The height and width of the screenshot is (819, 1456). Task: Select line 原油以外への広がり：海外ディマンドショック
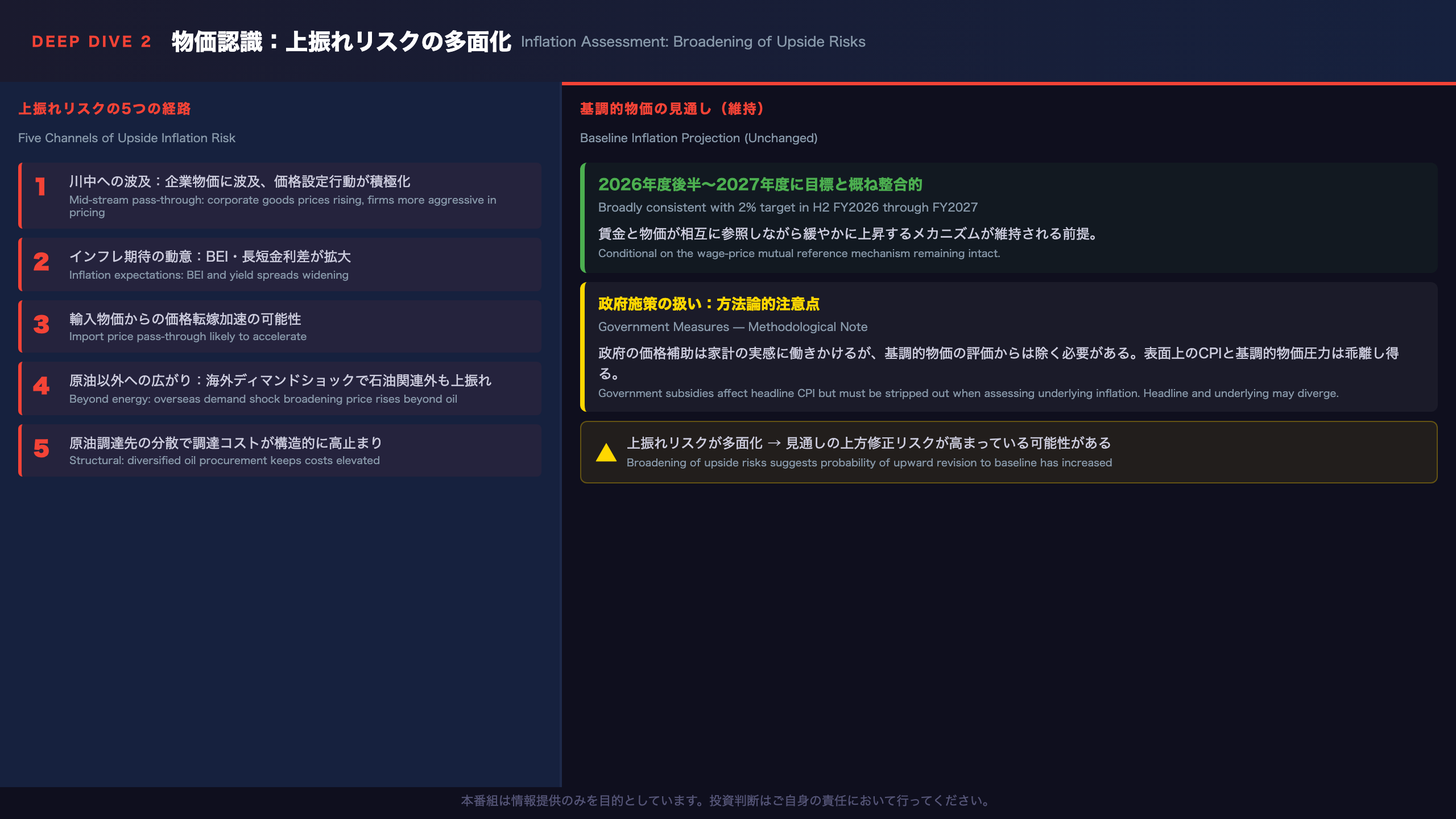click(280, 380)
